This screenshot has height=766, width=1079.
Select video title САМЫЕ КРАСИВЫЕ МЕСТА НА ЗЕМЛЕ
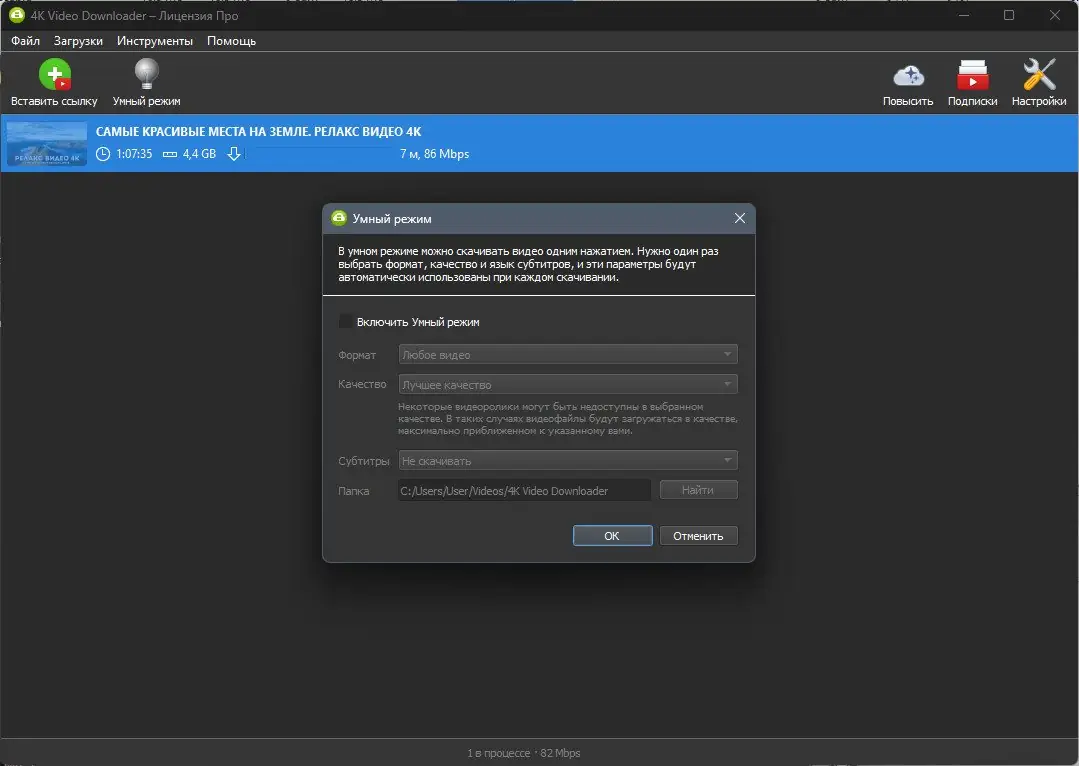258,131
